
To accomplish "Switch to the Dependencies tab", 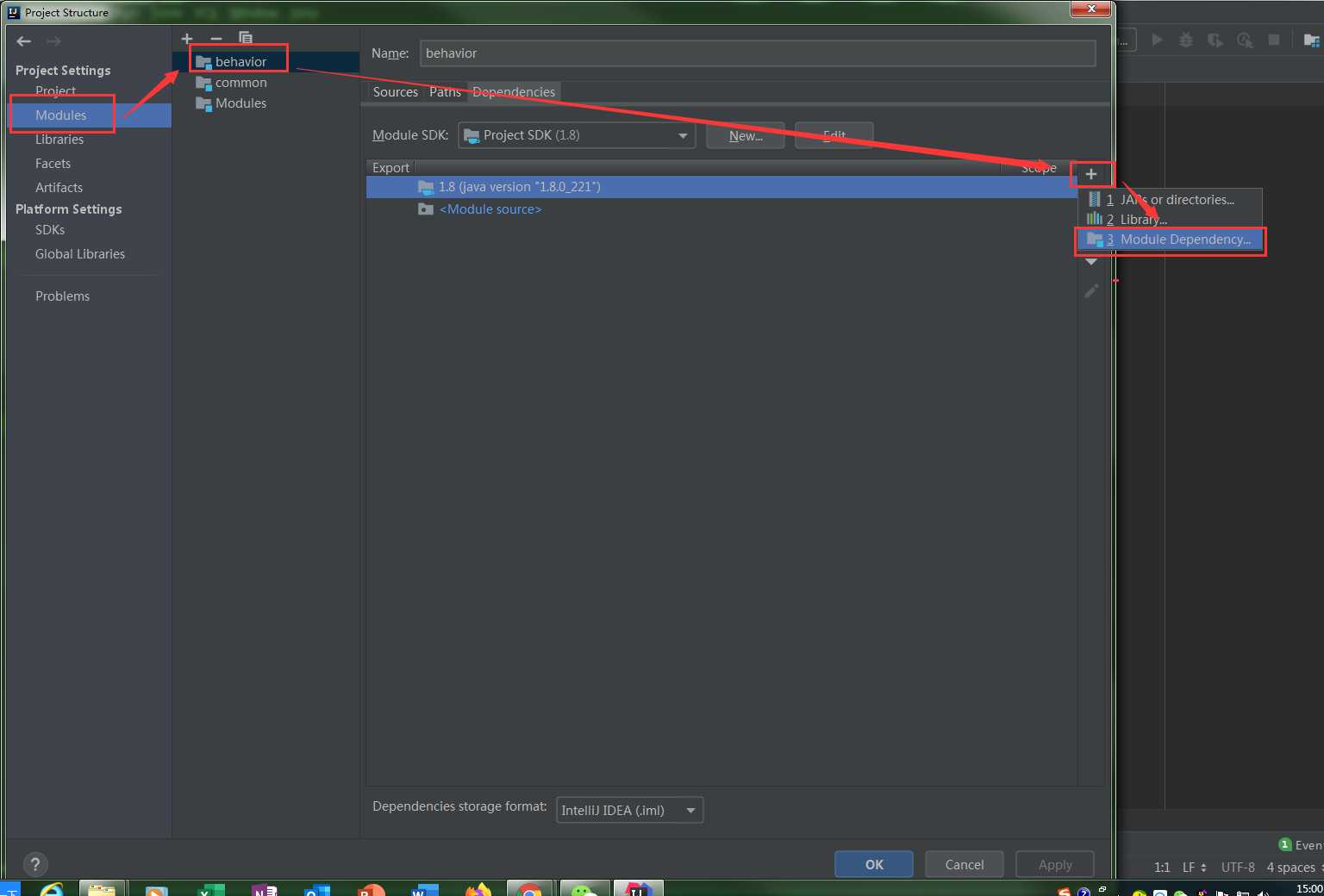I will coord(514,92).
